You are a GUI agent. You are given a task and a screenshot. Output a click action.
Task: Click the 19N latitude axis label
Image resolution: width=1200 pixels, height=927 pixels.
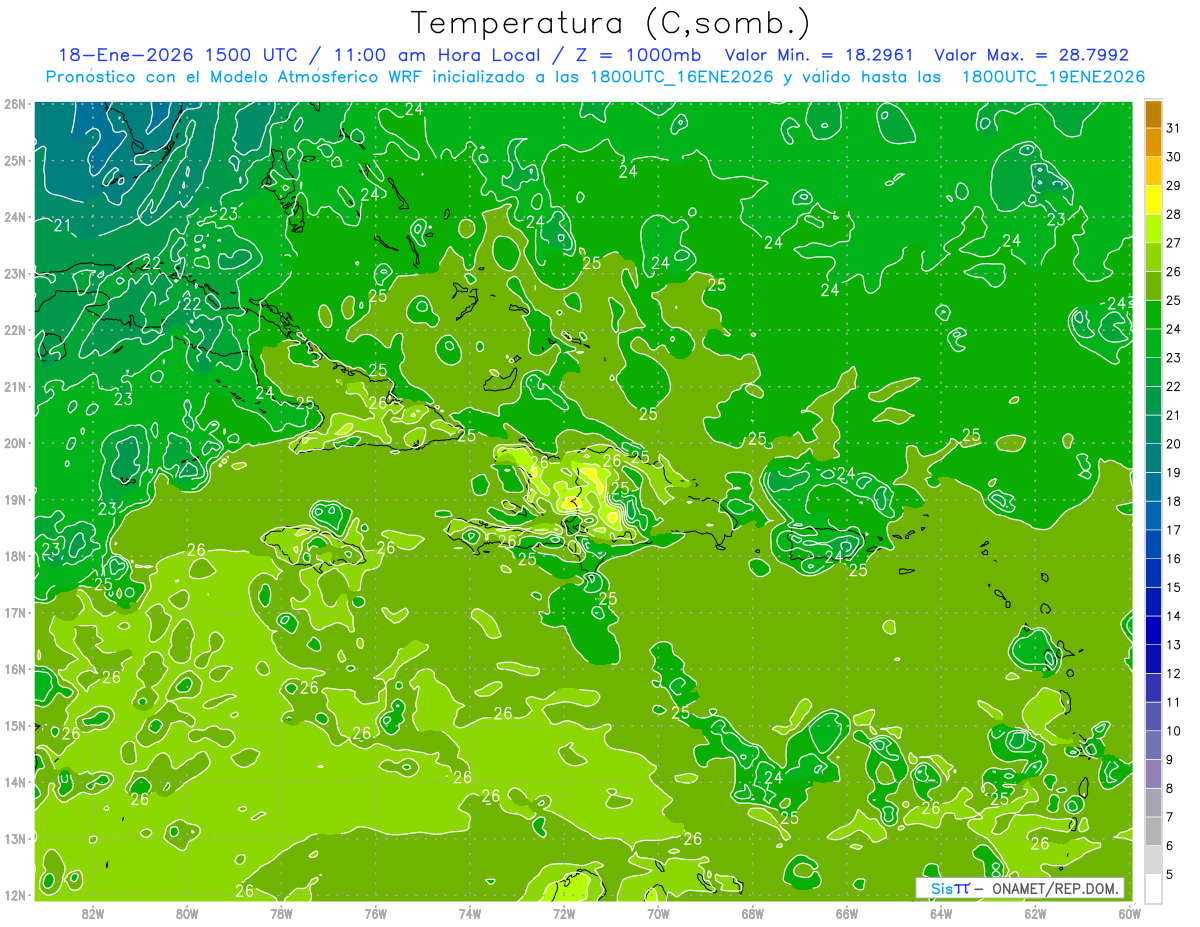pos(14,500)
